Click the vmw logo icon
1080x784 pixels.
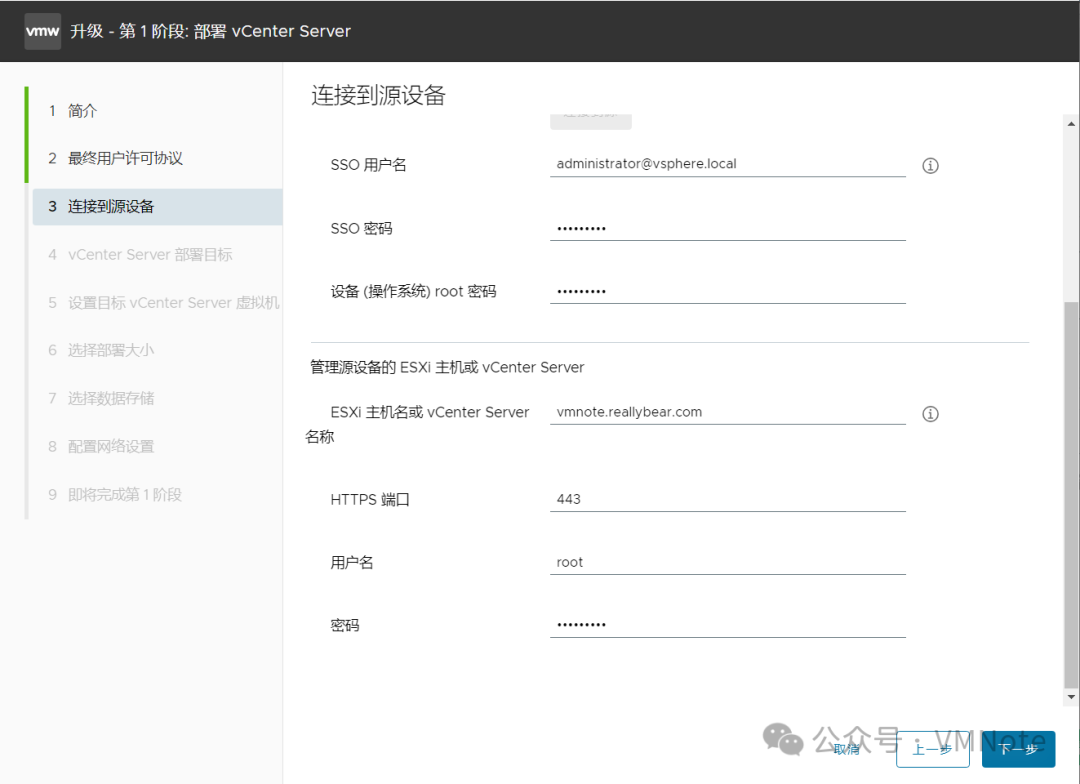43,31
